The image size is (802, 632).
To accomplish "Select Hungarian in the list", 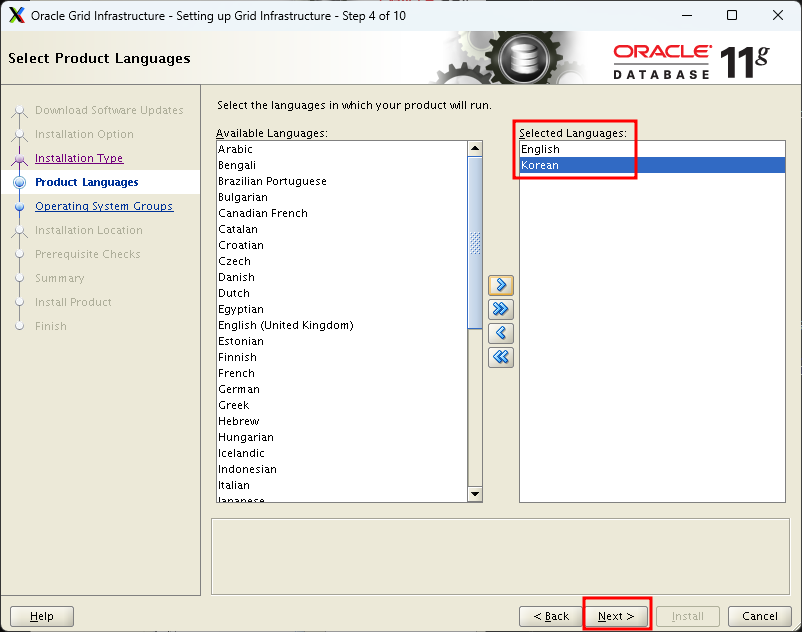I will click(x=342, y=437).
